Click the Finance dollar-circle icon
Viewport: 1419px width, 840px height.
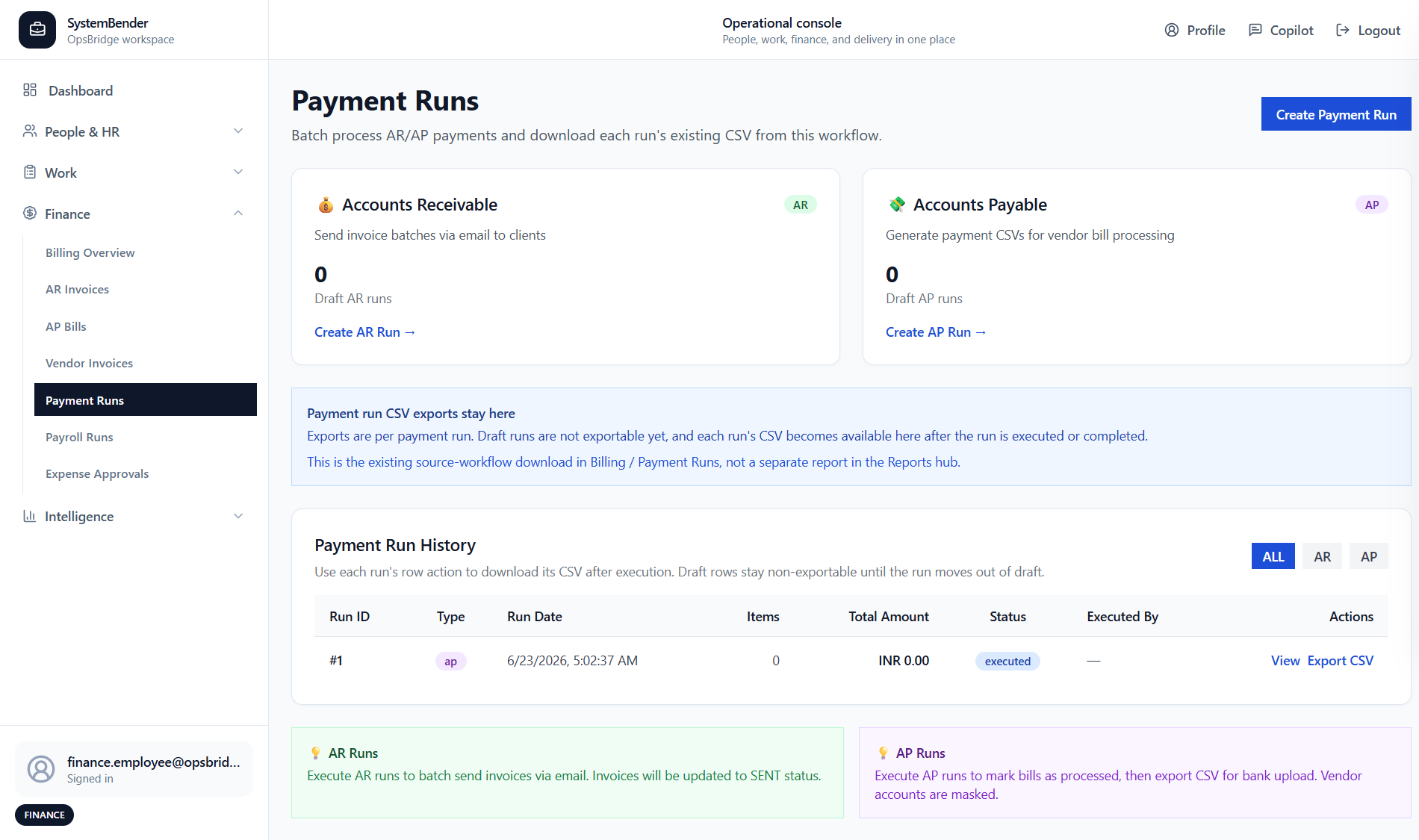(x=30, y=214)
